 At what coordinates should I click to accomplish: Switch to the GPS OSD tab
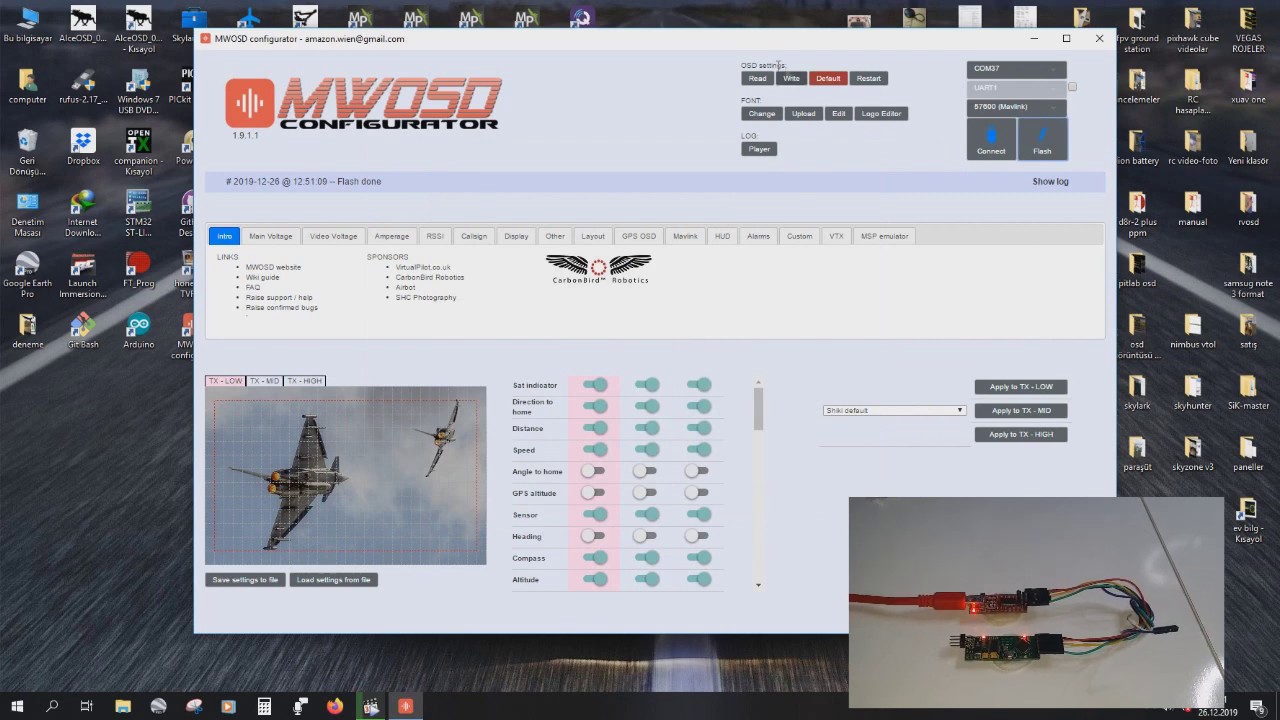(x=639, y=236)
